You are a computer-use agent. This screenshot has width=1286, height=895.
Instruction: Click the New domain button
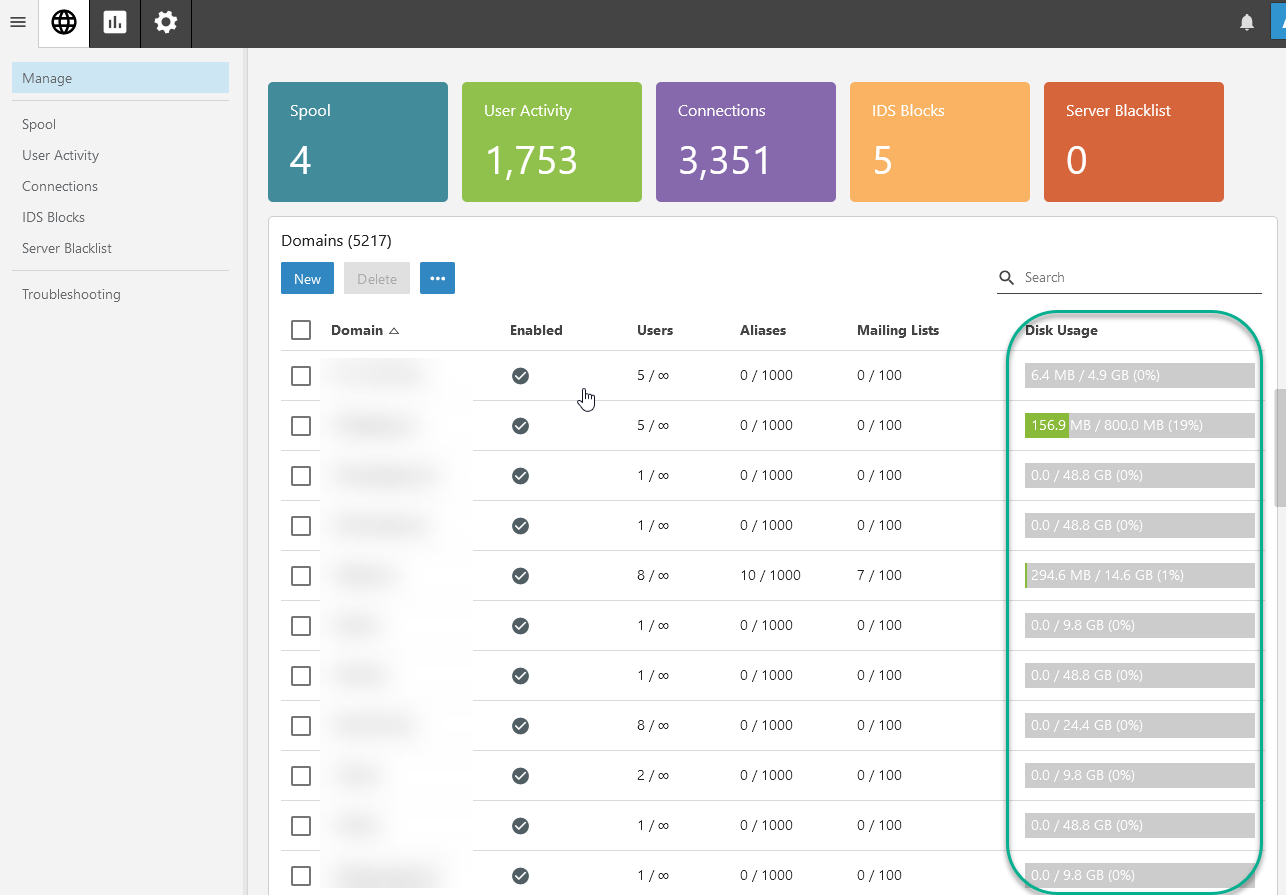coord(307,279)
